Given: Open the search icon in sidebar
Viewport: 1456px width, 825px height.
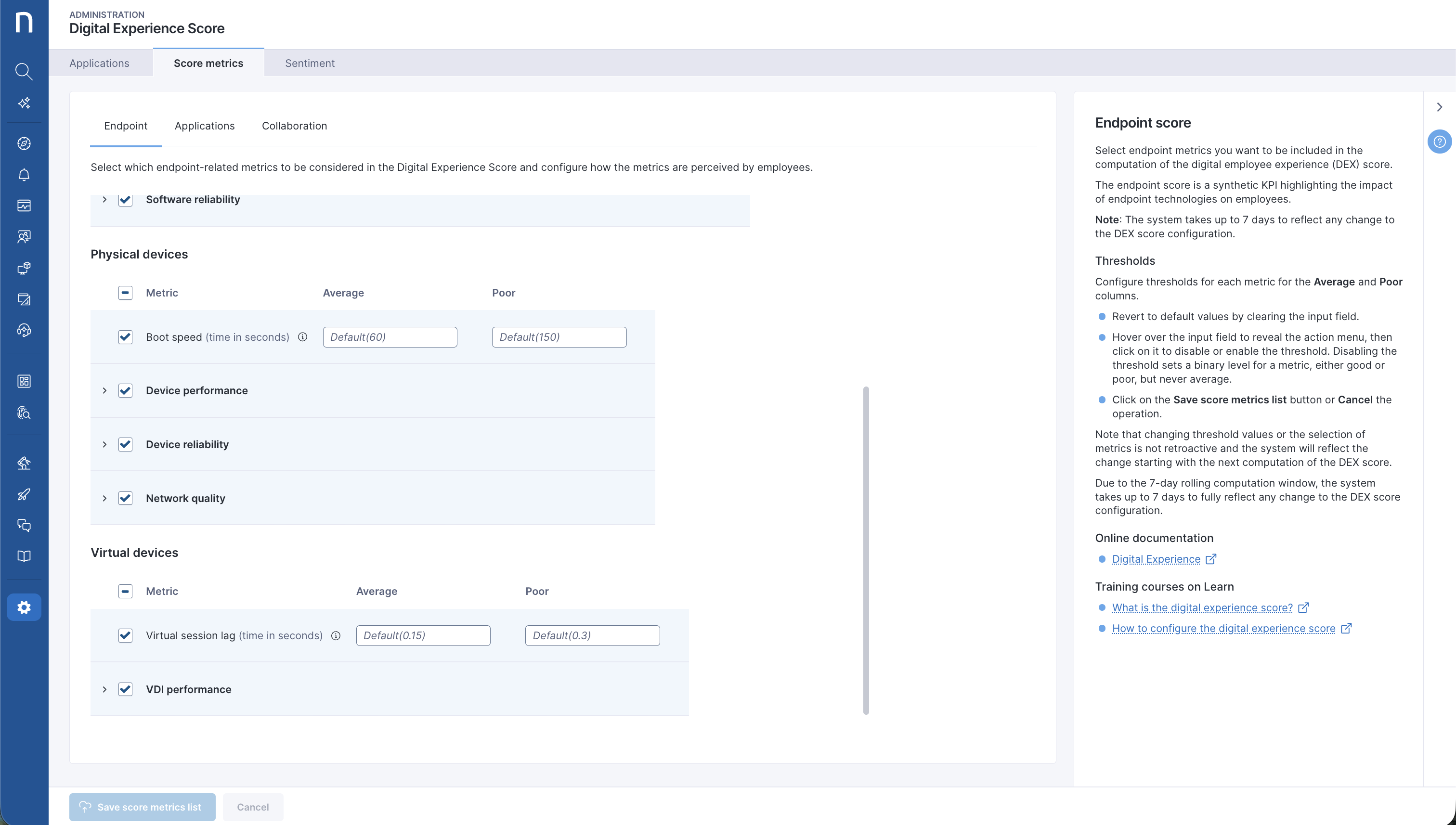Looking at the screenshot, I should [x=24, y=71].
